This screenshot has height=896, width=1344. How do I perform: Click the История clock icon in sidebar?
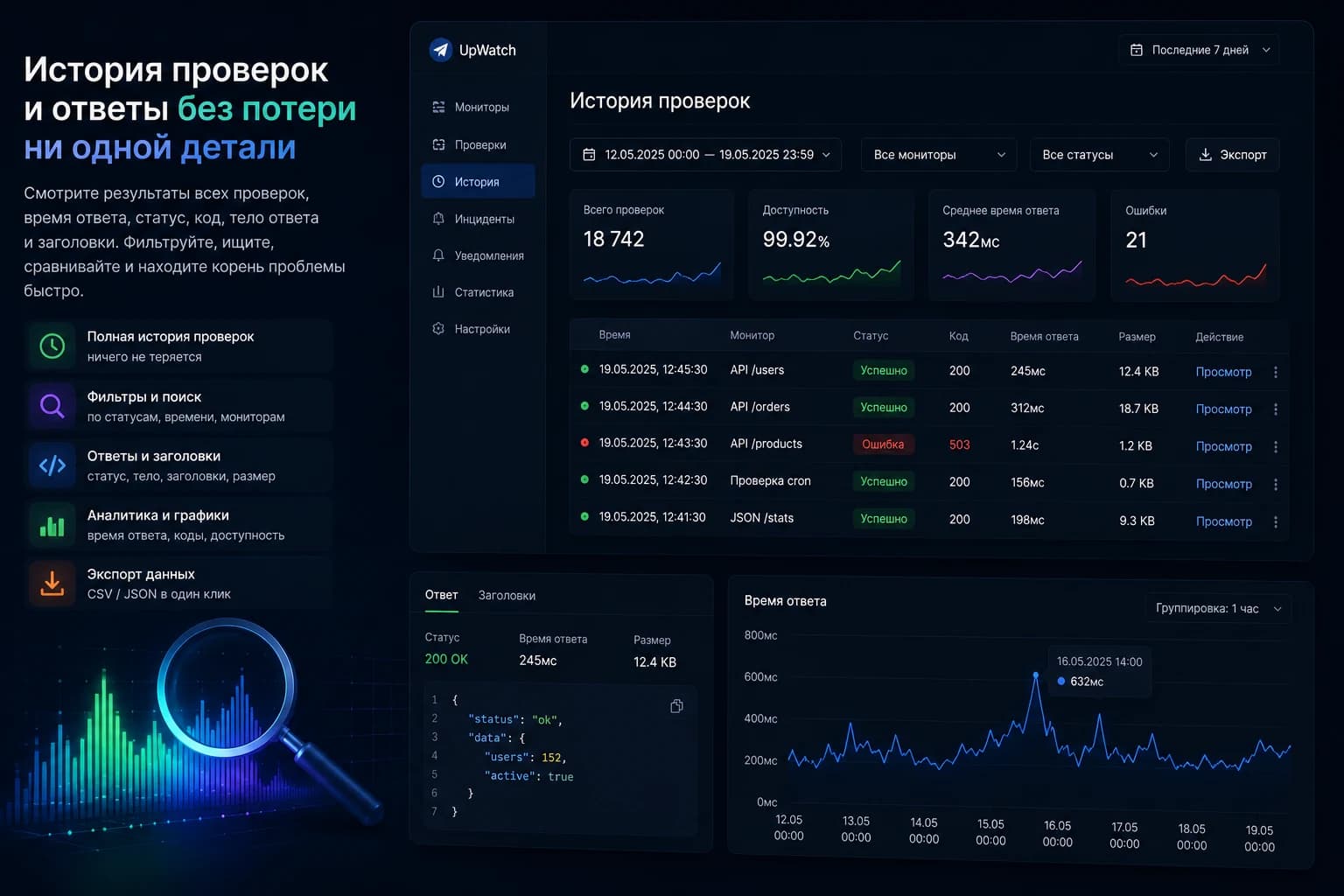click(x=438, y=181)
